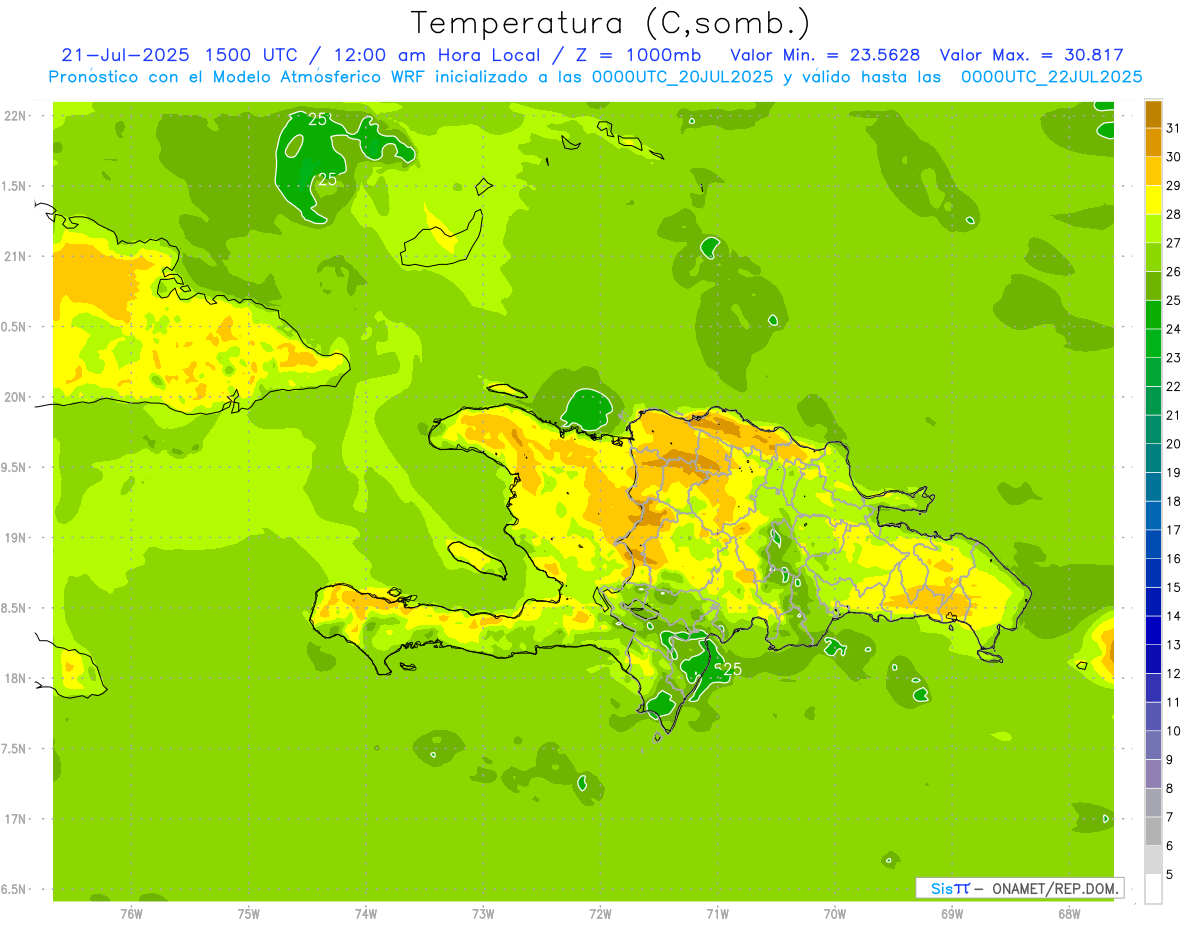
Task: Click the pressure level 'Z = 1000mb'
Action: coord(637,55)
